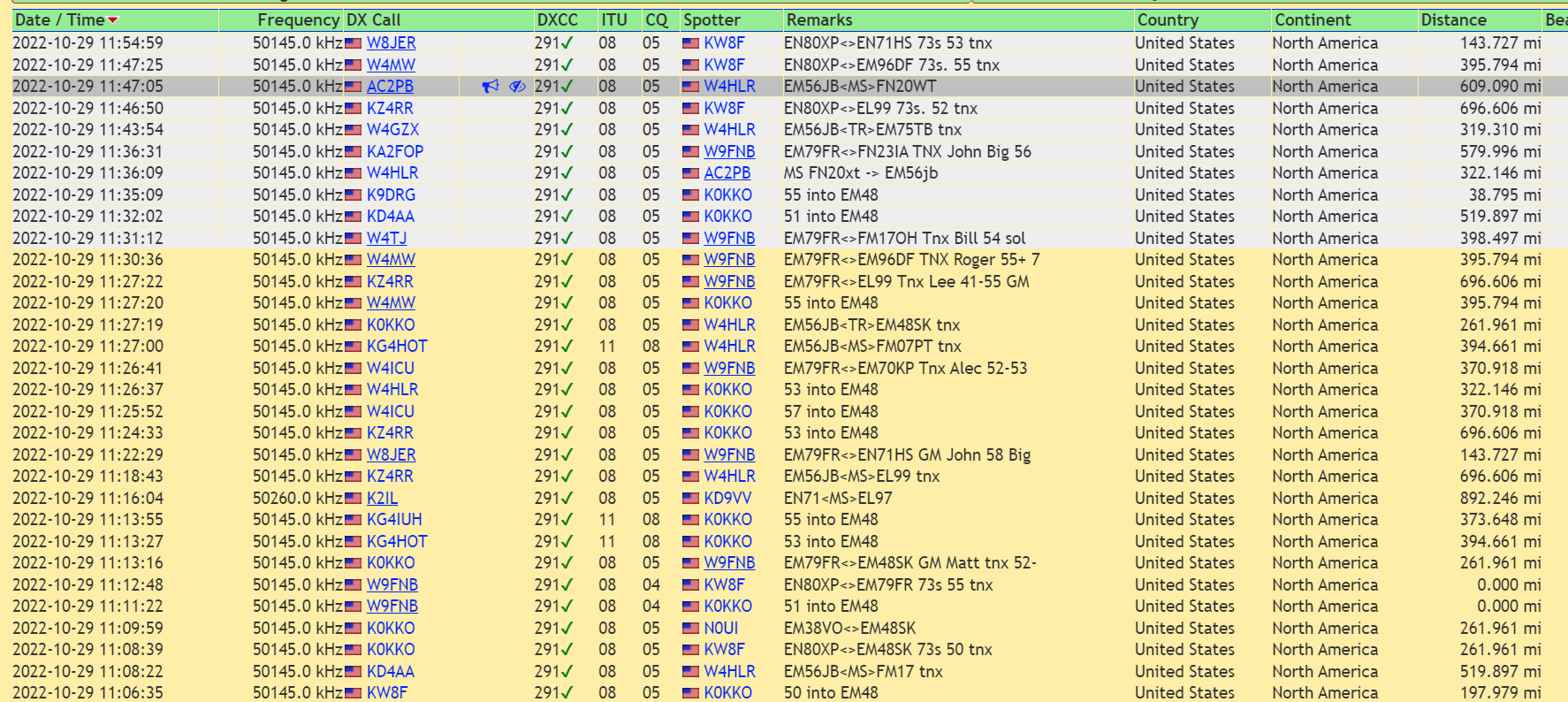Click the flag icon before K9DRG call
The image size is (1568, 702).
click(354, 195)
